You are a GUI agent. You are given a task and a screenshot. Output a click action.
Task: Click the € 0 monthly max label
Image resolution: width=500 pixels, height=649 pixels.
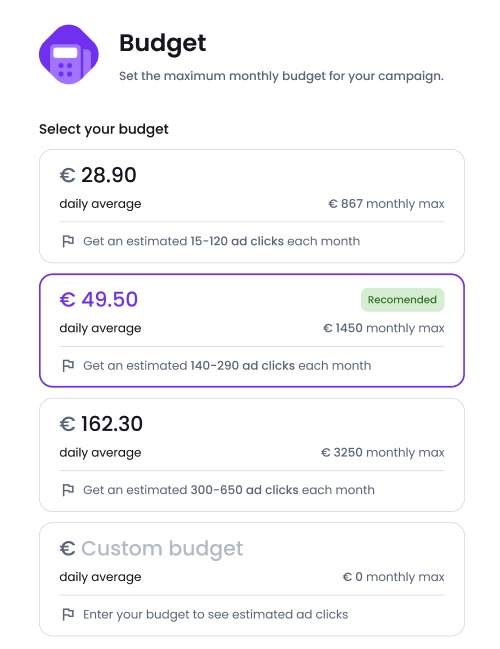click(393, 577)
